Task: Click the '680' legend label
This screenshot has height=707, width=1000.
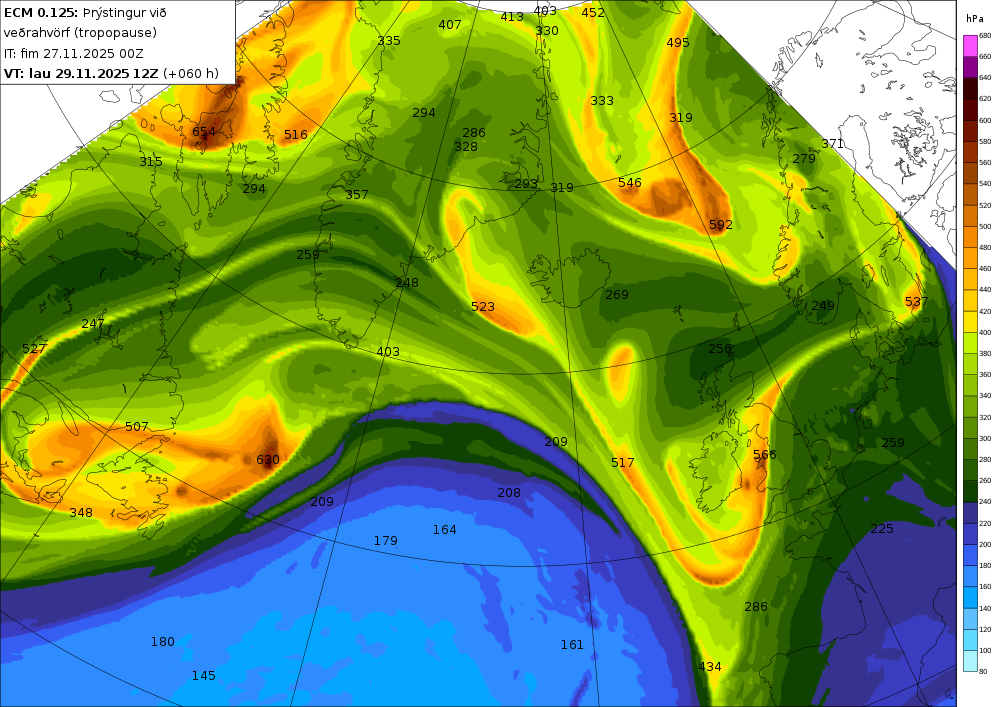Action: 985,36
